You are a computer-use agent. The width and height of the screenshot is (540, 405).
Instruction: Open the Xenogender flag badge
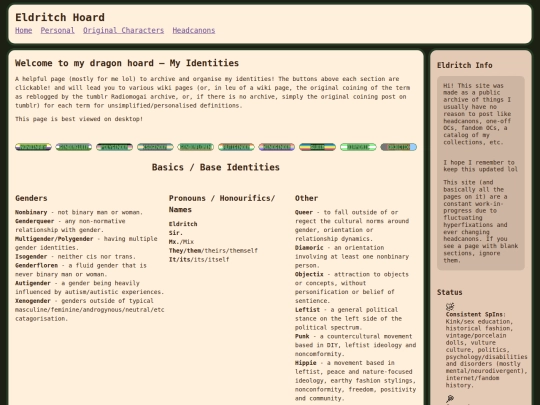coord(277,147)
